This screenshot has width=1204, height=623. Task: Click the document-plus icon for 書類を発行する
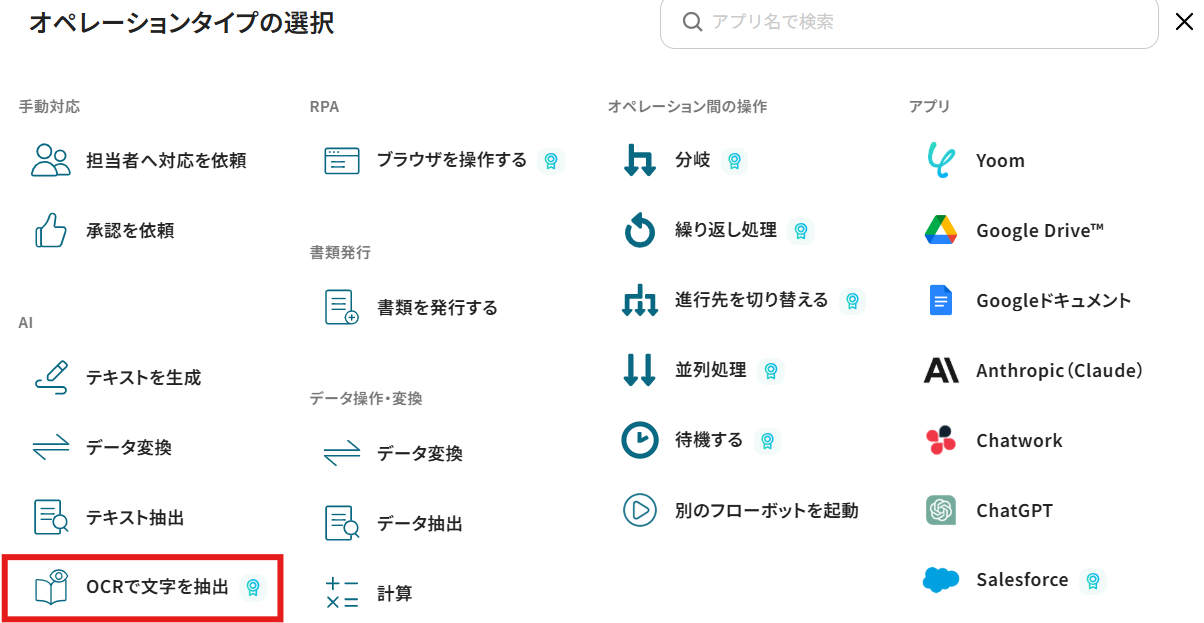(x=342, y=307)
